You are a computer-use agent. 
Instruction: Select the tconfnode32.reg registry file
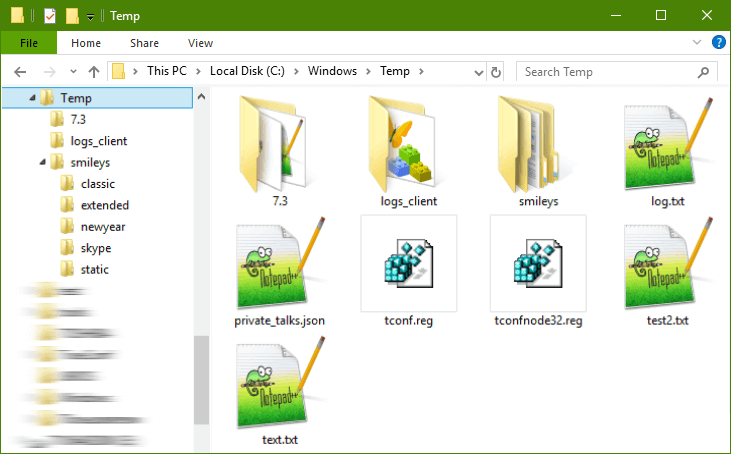[x=537, y=264]
